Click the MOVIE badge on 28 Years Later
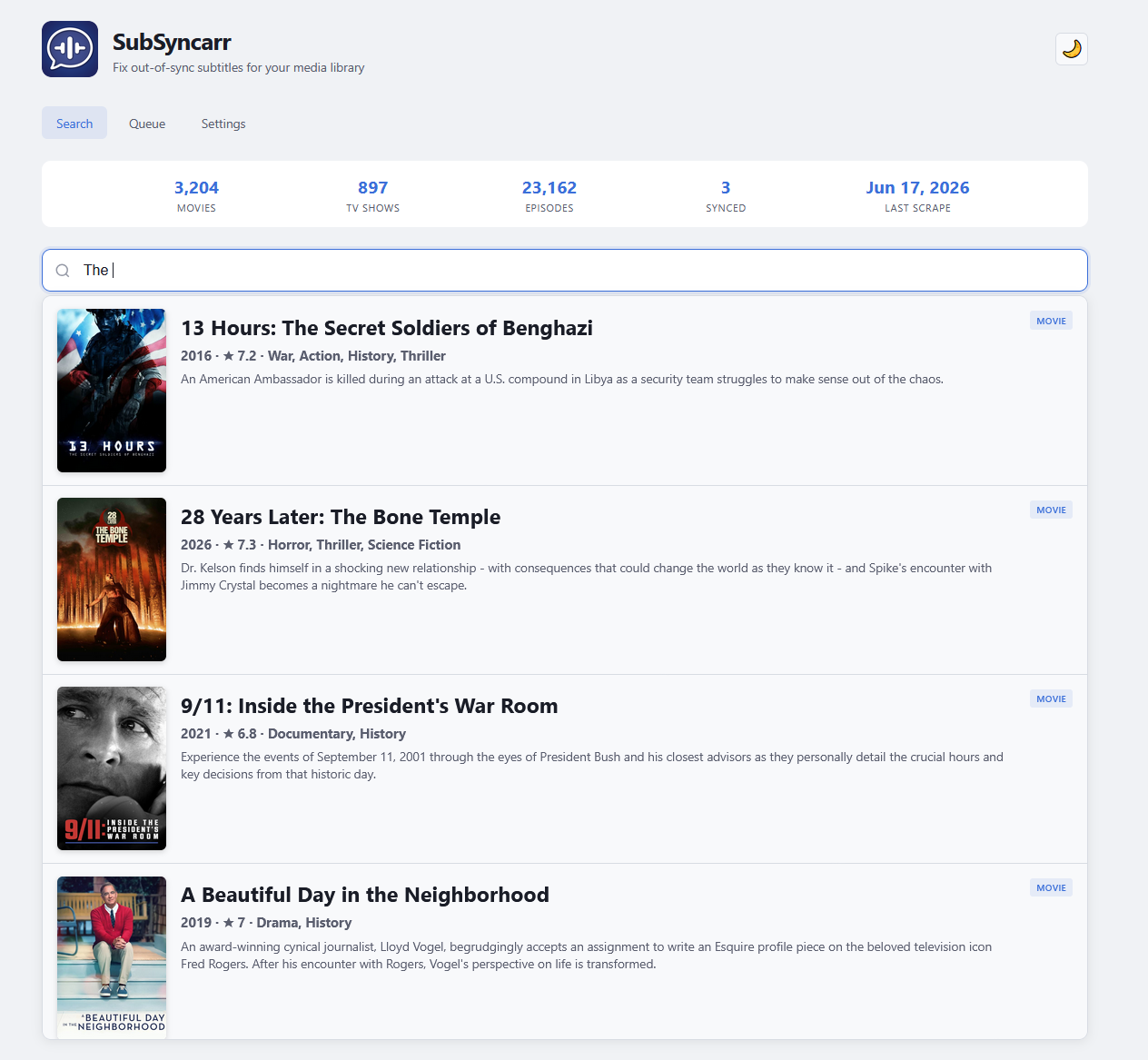1148x1060 pixels. (x=1051, y=510)
